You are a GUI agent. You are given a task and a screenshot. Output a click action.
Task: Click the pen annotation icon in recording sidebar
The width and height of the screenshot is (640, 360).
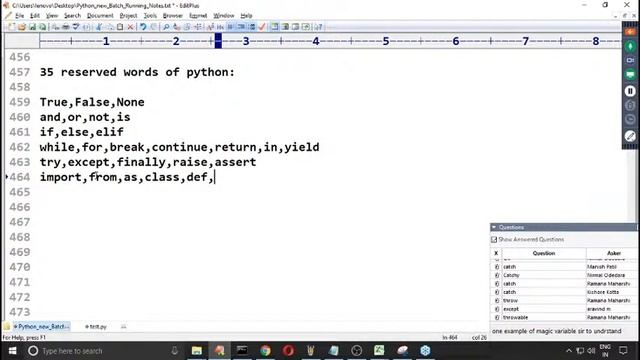pos(630,136)
